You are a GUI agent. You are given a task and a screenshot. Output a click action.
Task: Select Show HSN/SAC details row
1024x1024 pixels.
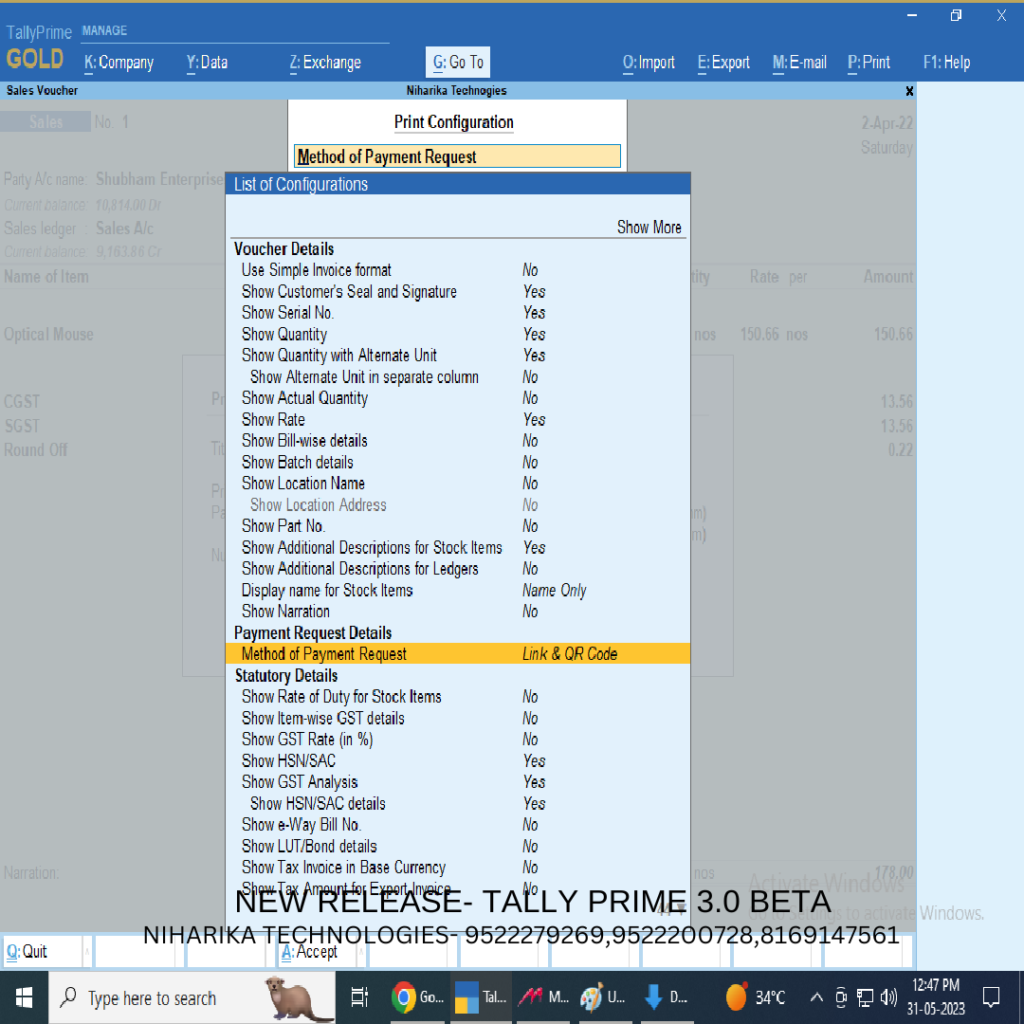(457, 804)
